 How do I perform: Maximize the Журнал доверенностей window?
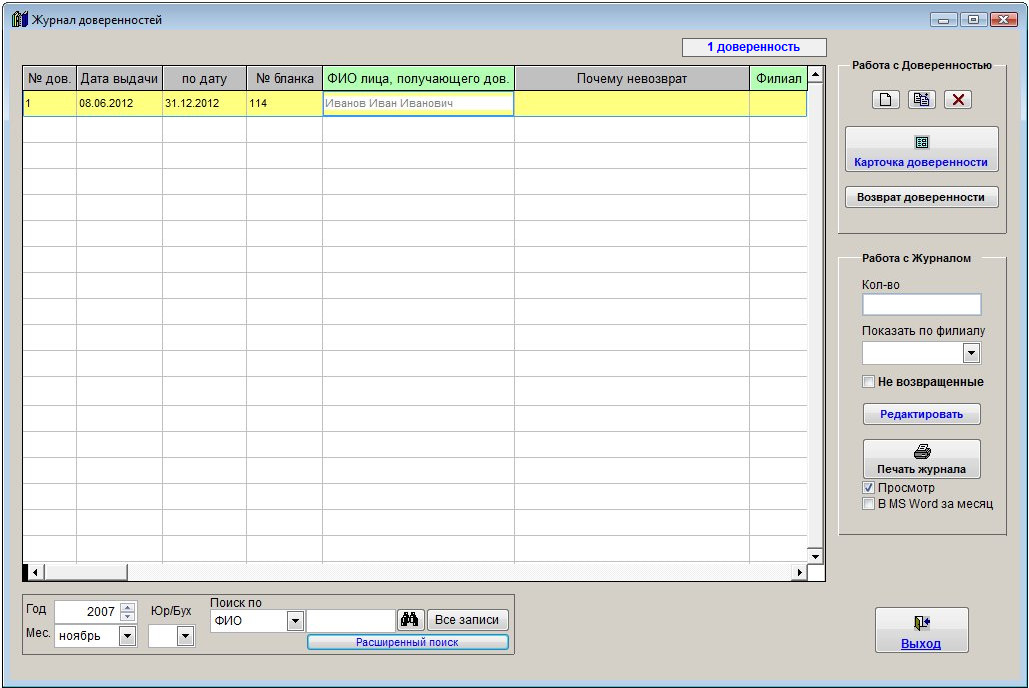[973, 20]
